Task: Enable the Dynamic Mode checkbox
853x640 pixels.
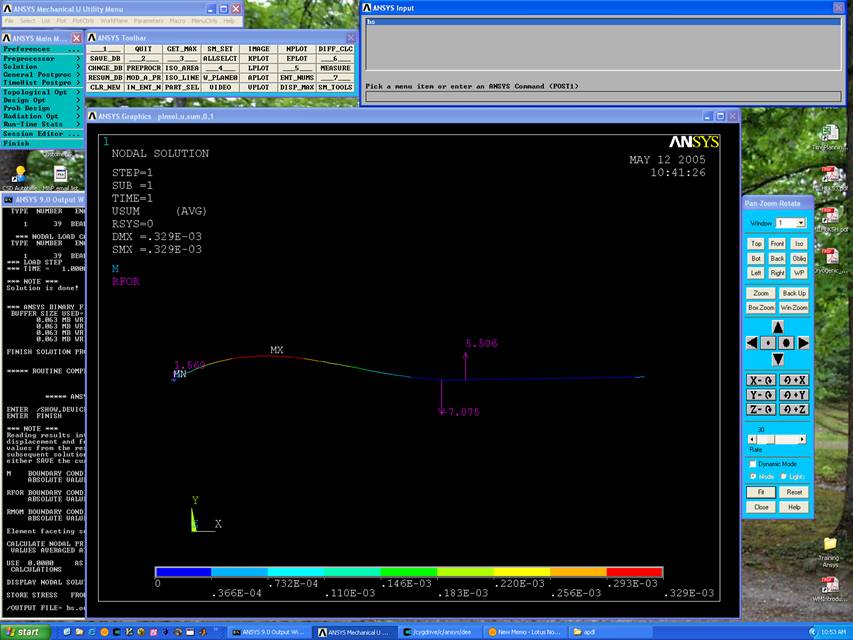Action: tap(753, 464)
